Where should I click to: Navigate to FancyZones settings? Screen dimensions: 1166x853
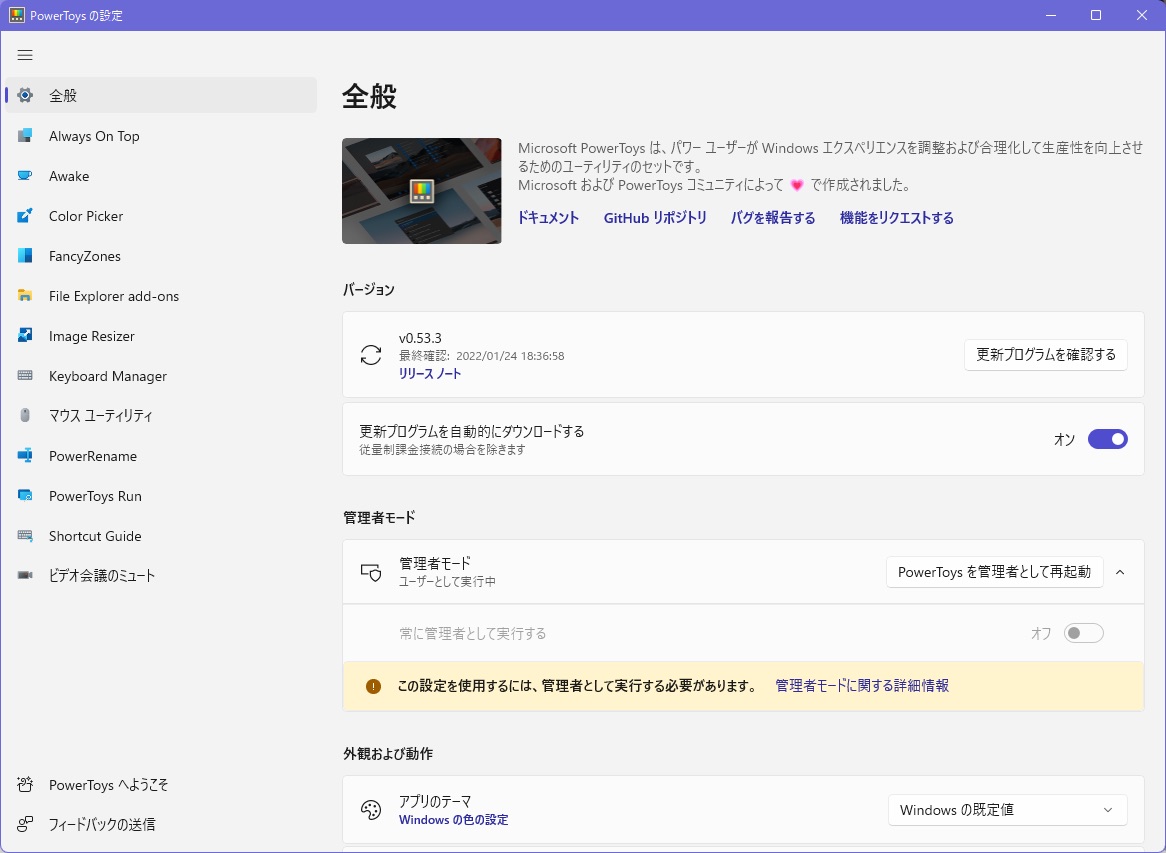click(x=161, y=256)
